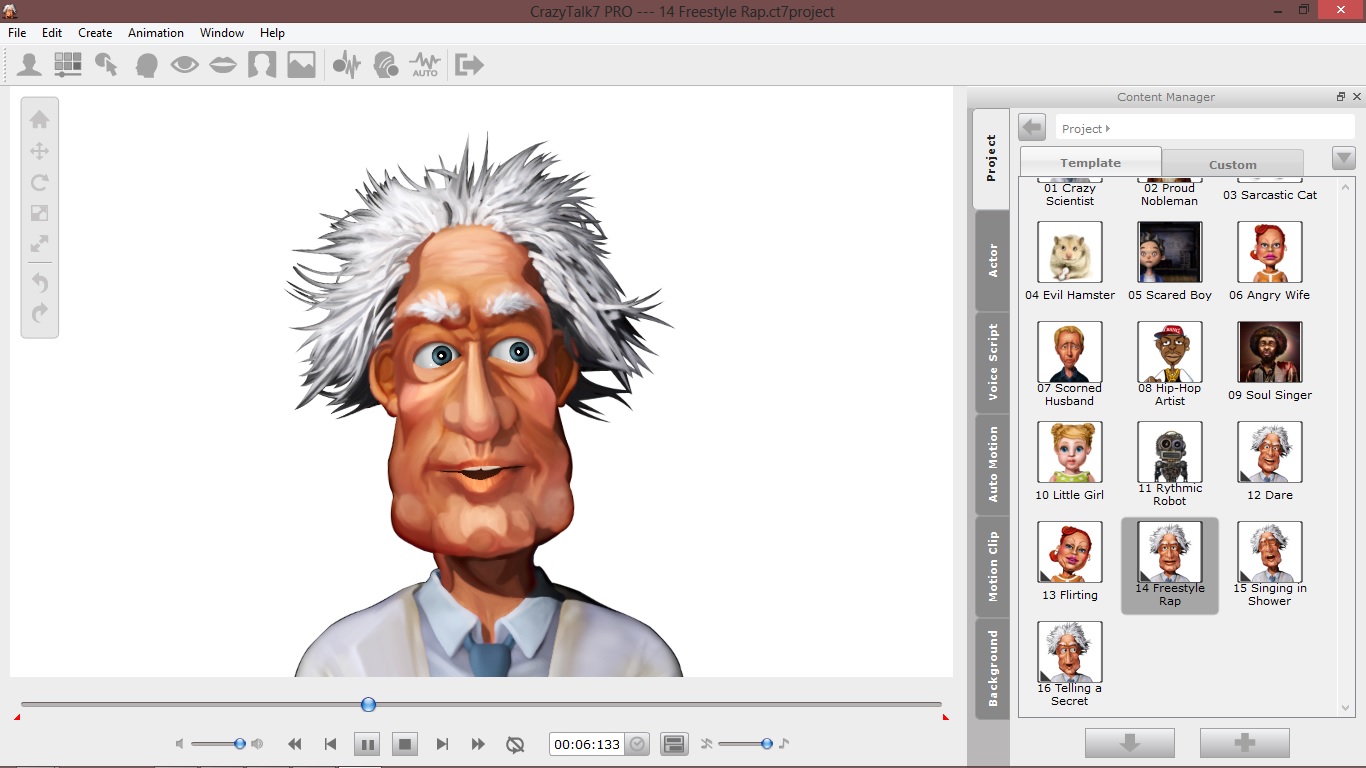Pause the animation playback
This screenshot has width=1366, height=768.
[x=367, y=744]
